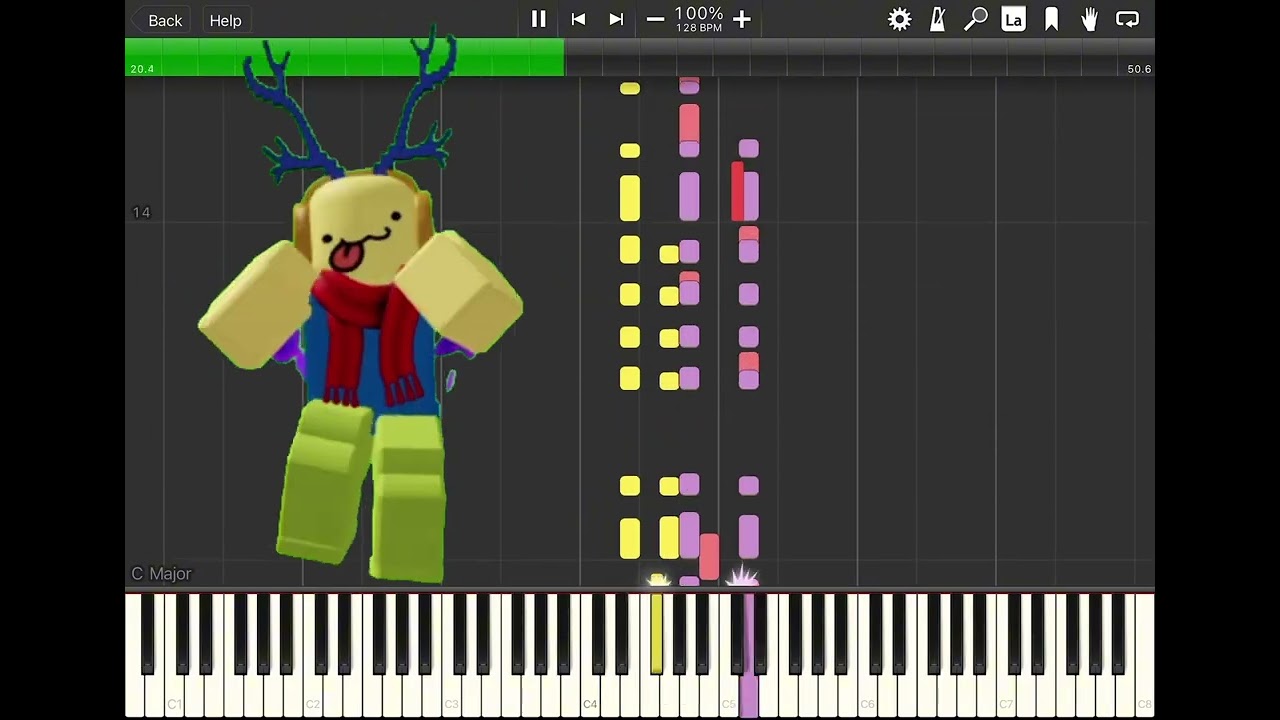Open the hands selection icon

point(1089,19)
